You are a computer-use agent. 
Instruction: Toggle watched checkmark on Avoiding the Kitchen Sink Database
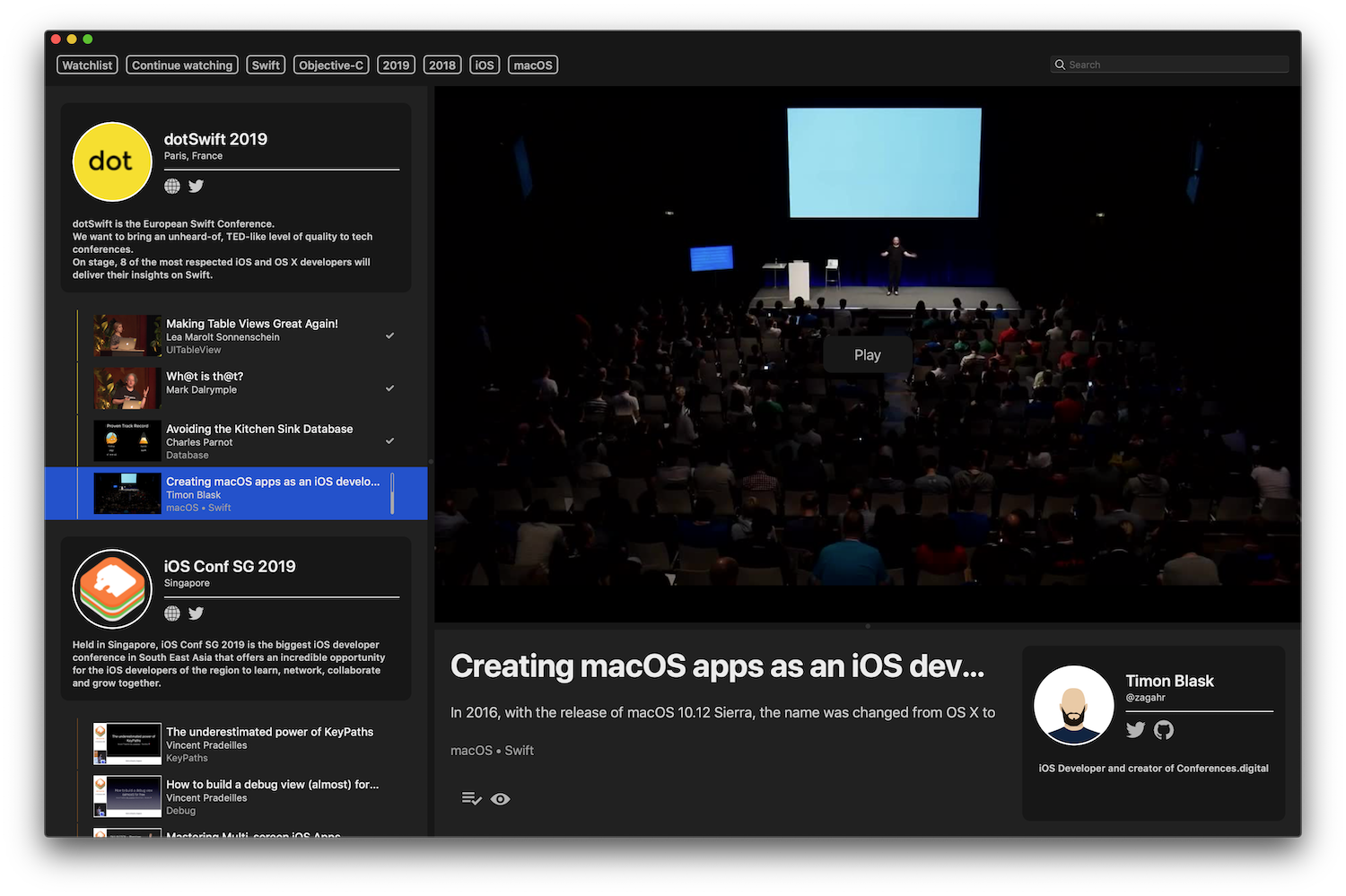tap(389, 440)
